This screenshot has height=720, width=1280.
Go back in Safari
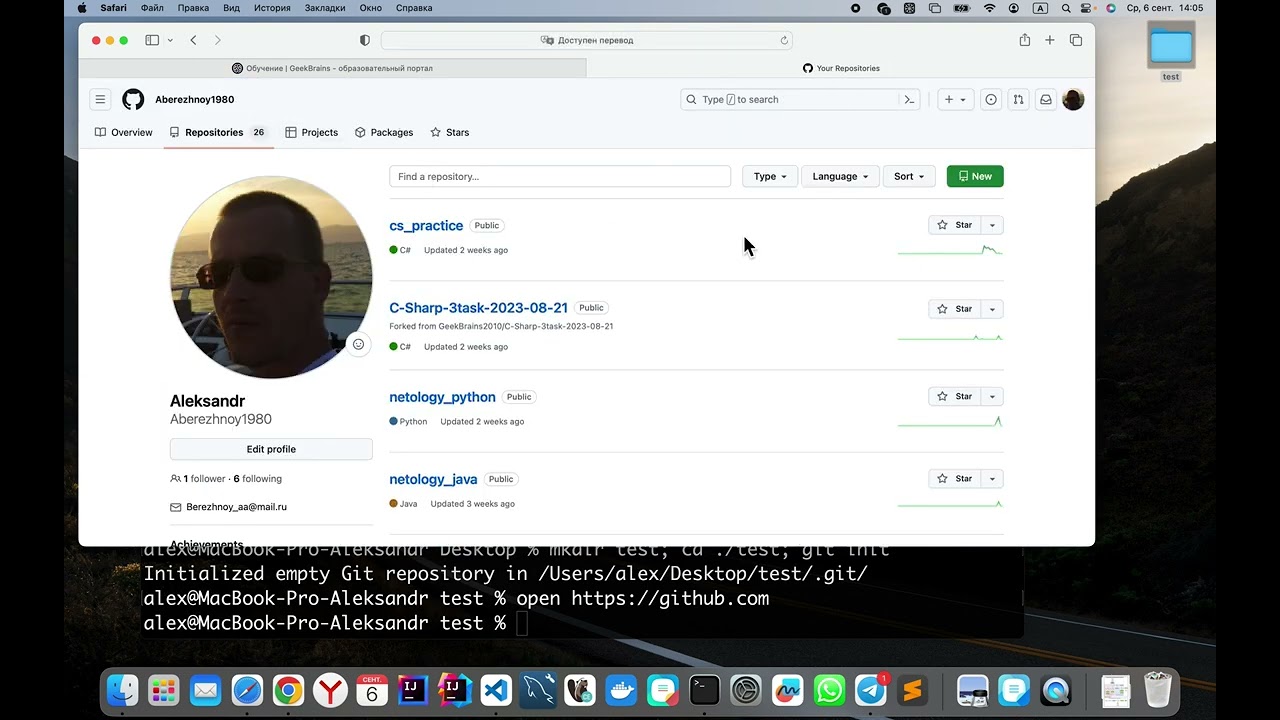(193, 40)
